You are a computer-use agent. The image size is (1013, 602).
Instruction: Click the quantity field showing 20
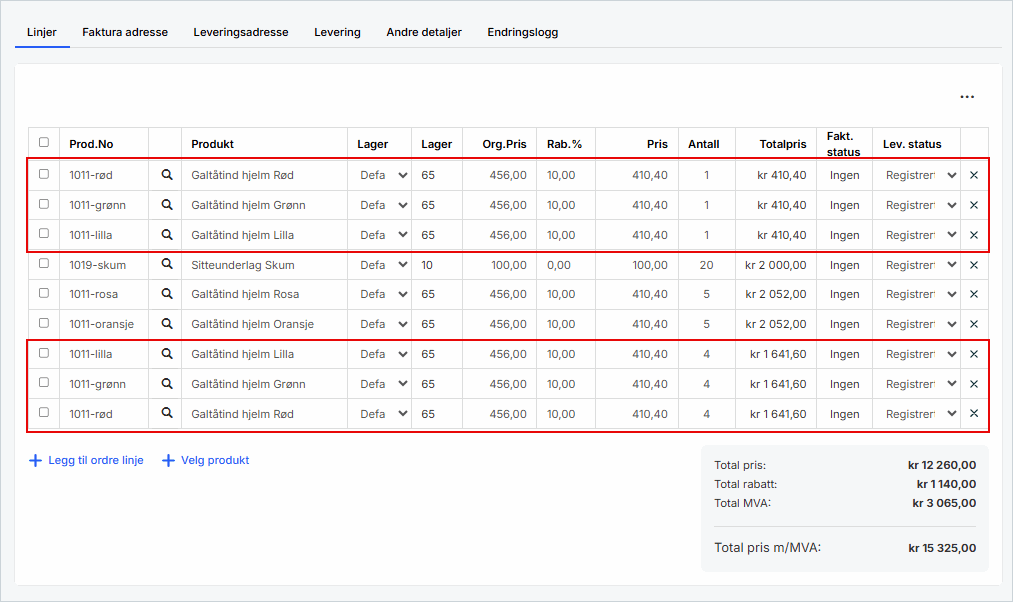(706, 265)
